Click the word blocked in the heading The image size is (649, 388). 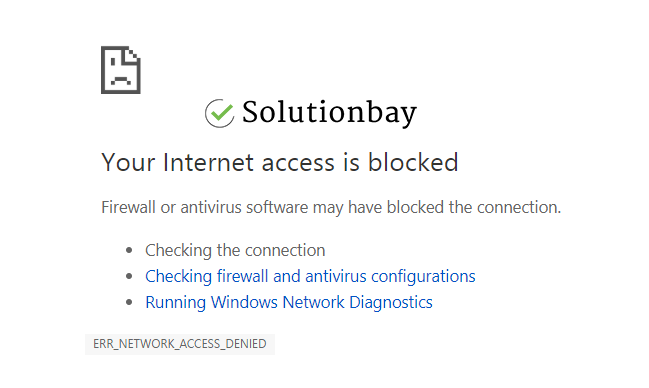[x=413, y=162]
